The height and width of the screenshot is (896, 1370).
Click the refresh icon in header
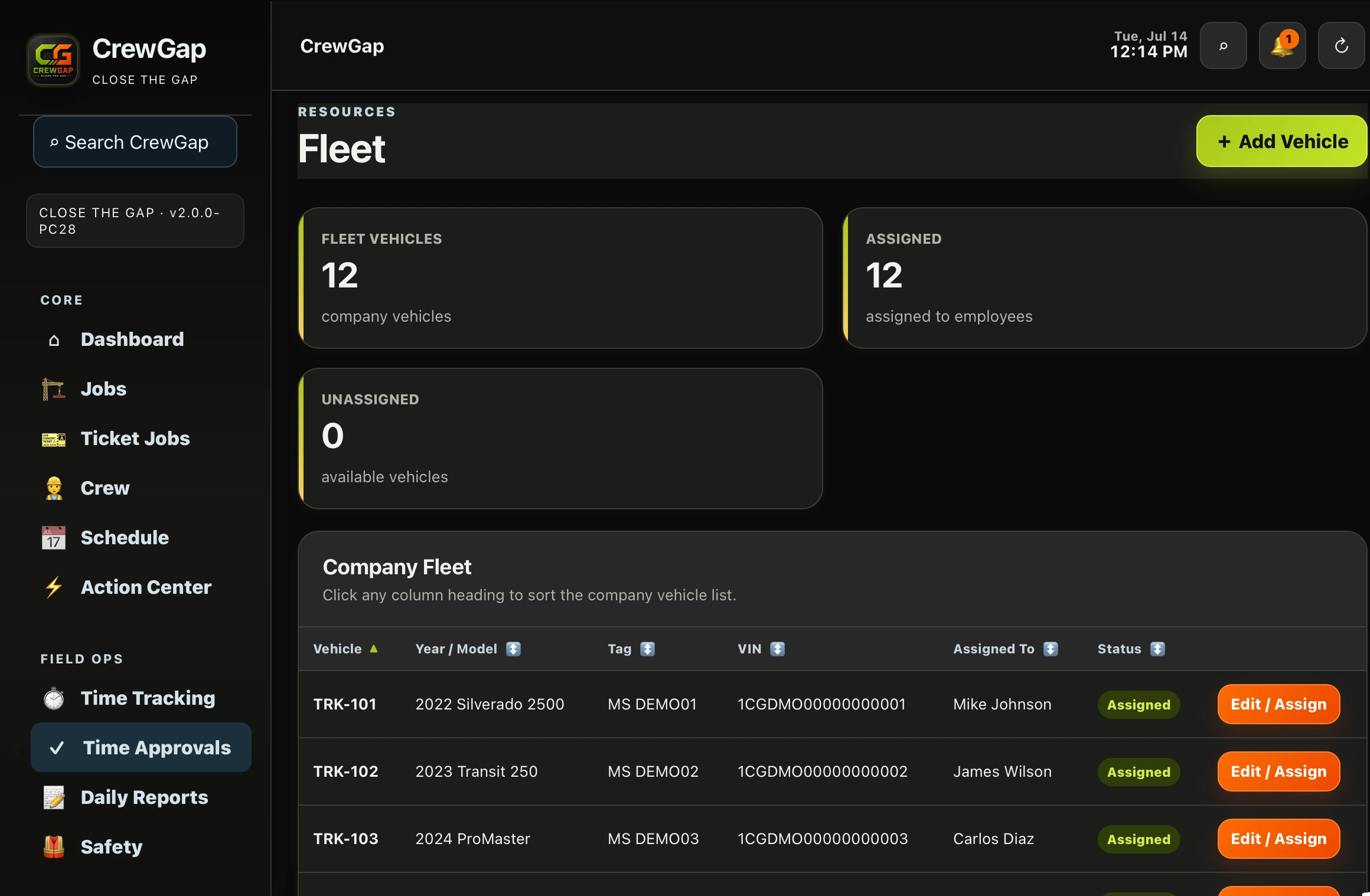1341,46
